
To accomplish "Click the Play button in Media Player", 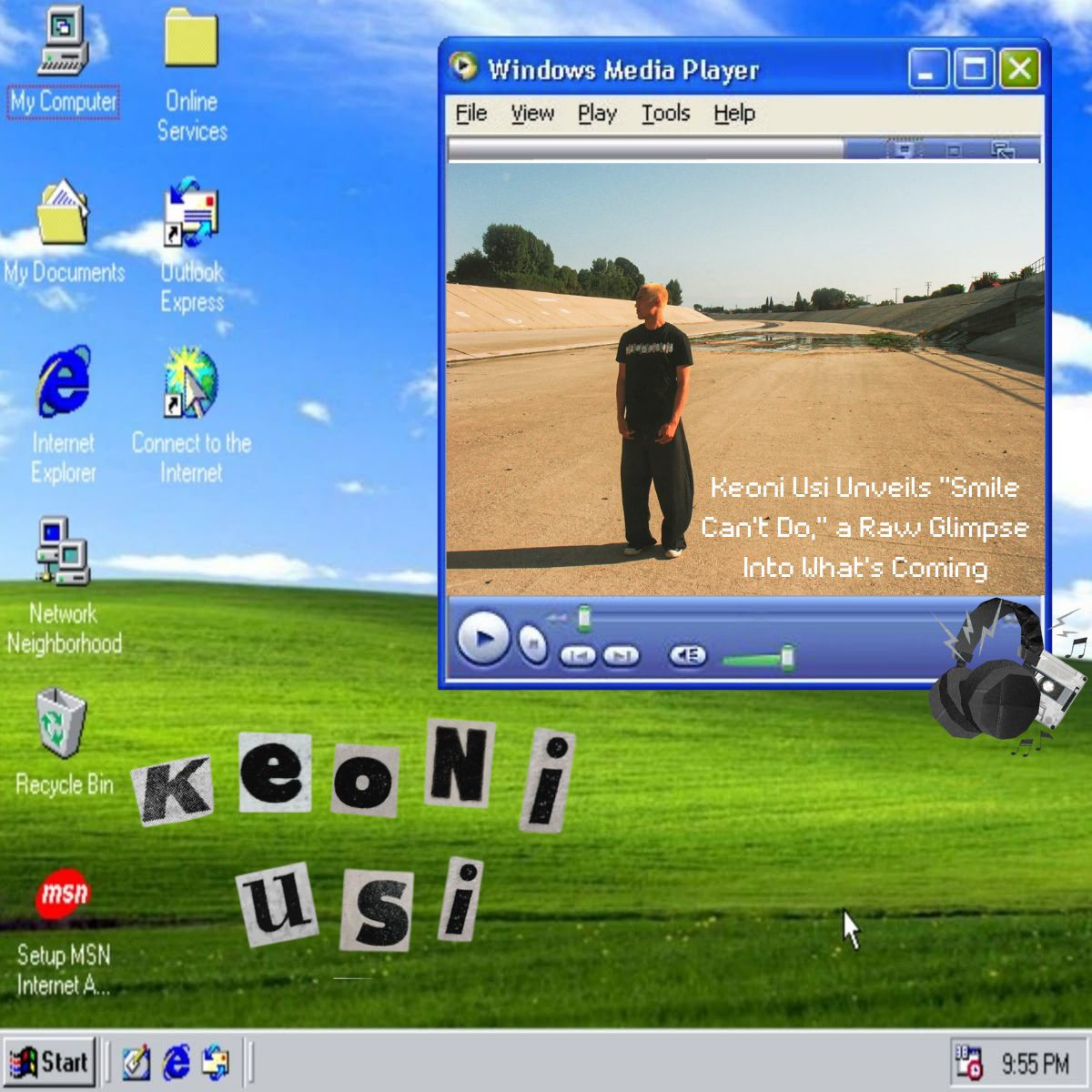I will click(483, 638).
